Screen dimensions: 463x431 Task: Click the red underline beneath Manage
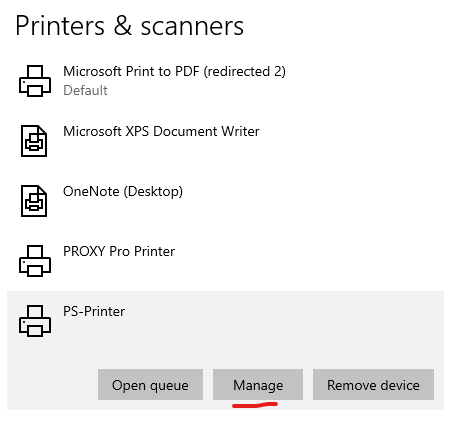[255, 405]
